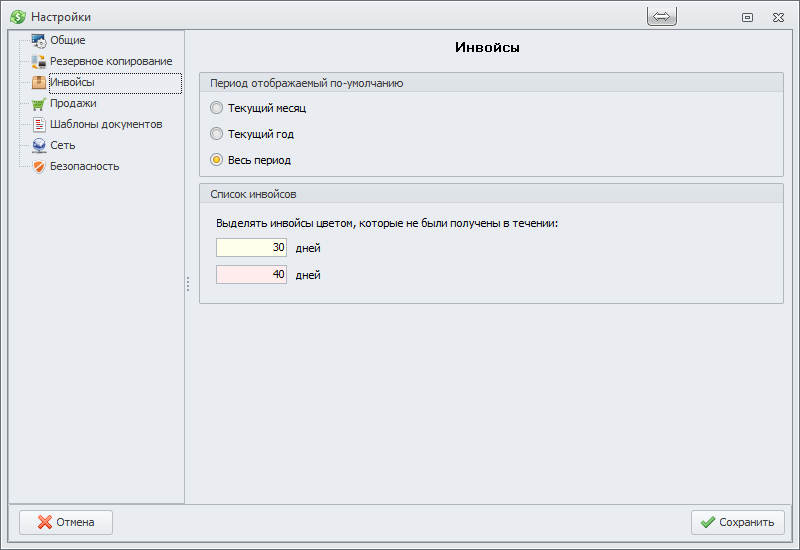Choose the Весь период option
The image size is (800, 550).
point(216,159)
